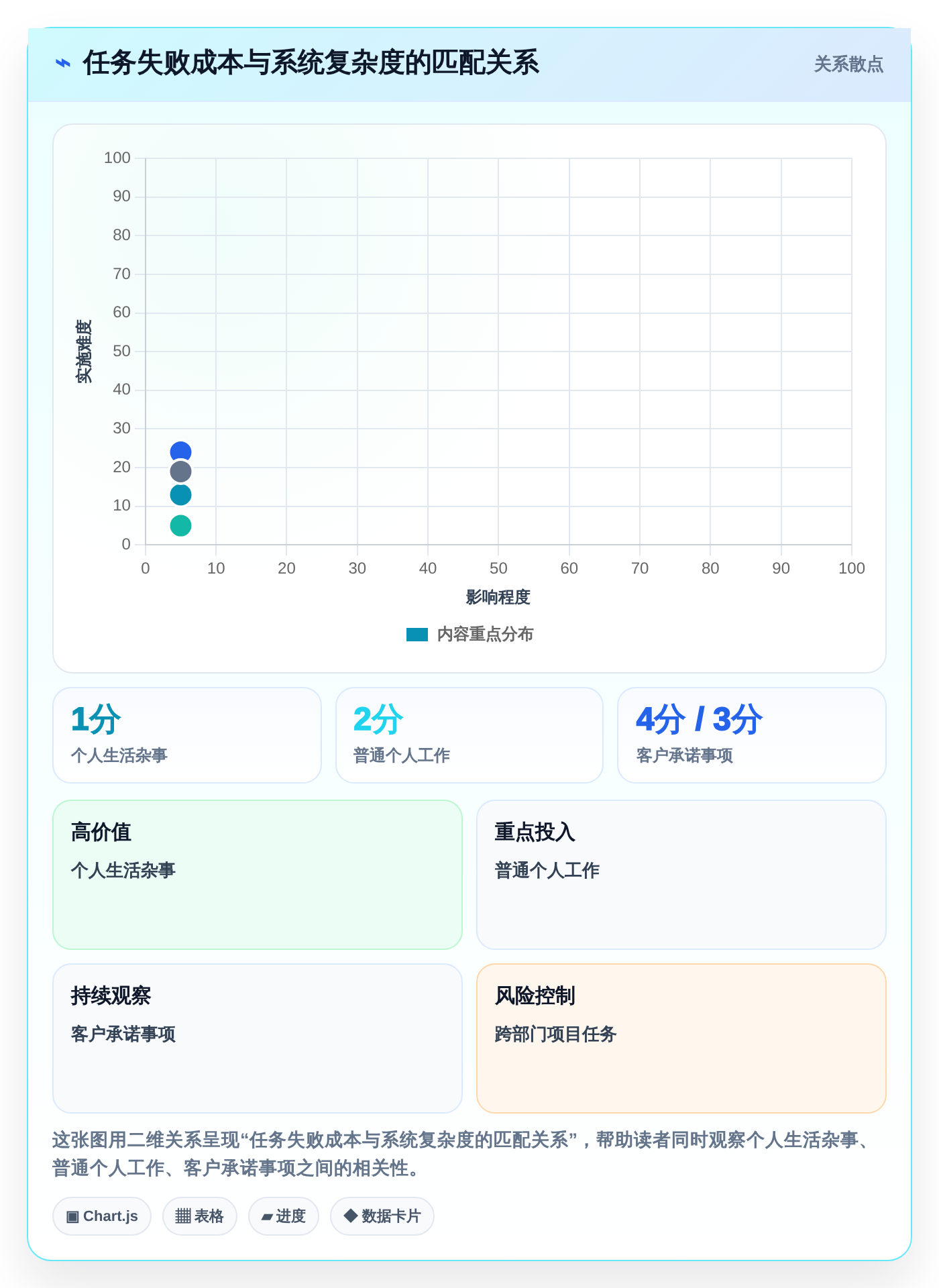Click the 内容重点分布 legend label
The width and height of the screenshot is (939, 1288).
[x=485, y=635]
